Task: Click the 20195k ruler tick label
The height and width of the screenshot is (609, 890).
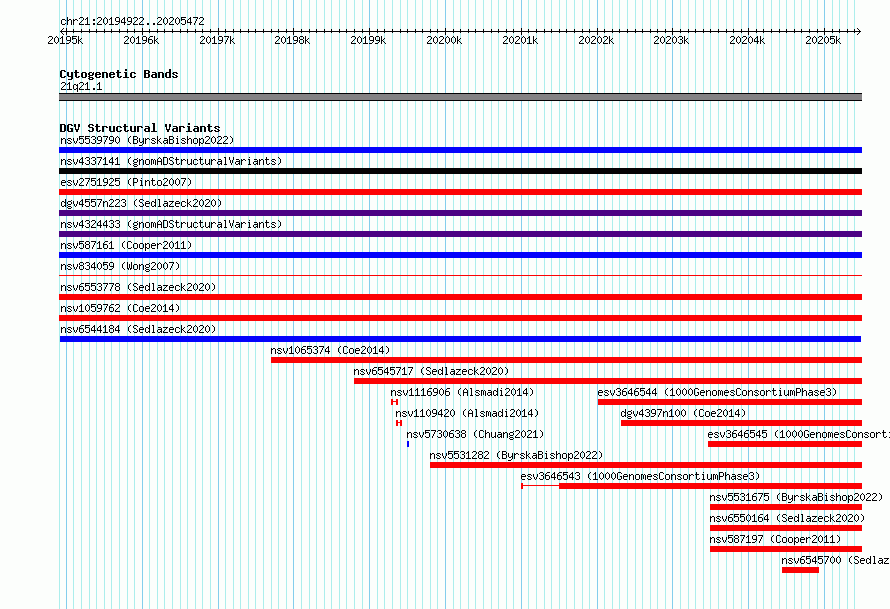Action: point(65,40)
